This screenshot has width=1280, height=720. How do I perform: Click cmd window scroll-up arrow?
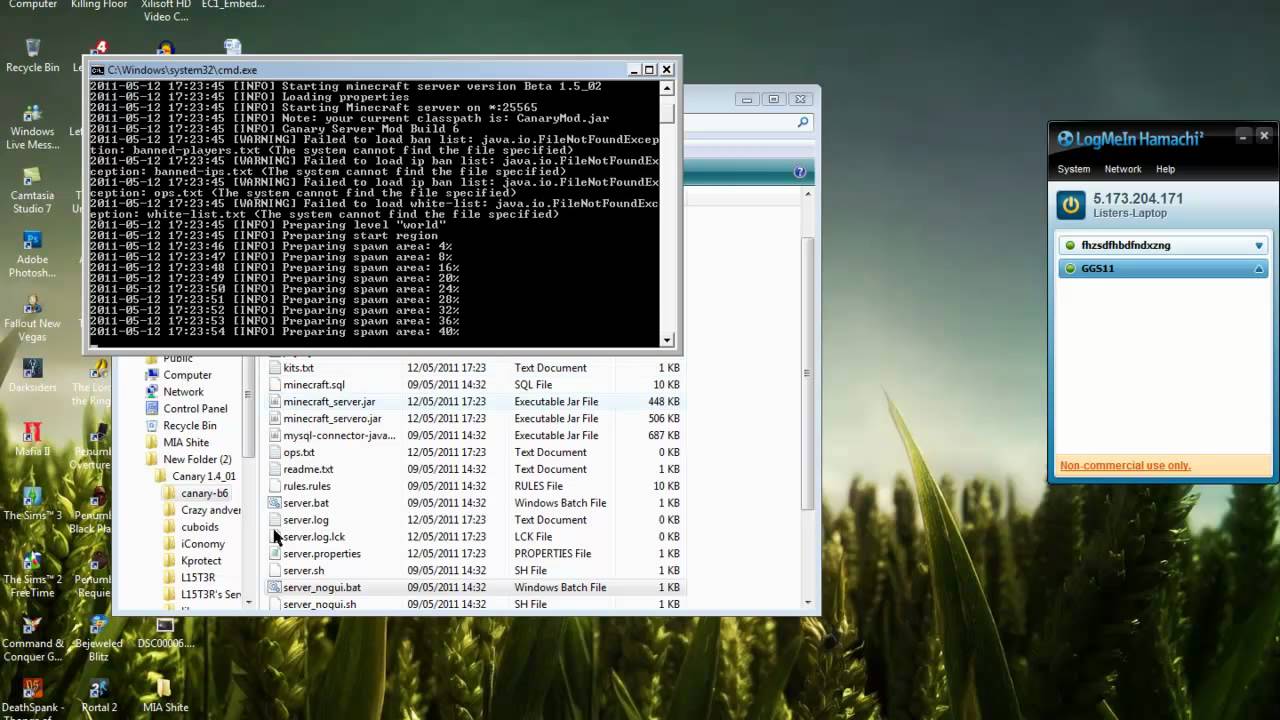[667, 88]
